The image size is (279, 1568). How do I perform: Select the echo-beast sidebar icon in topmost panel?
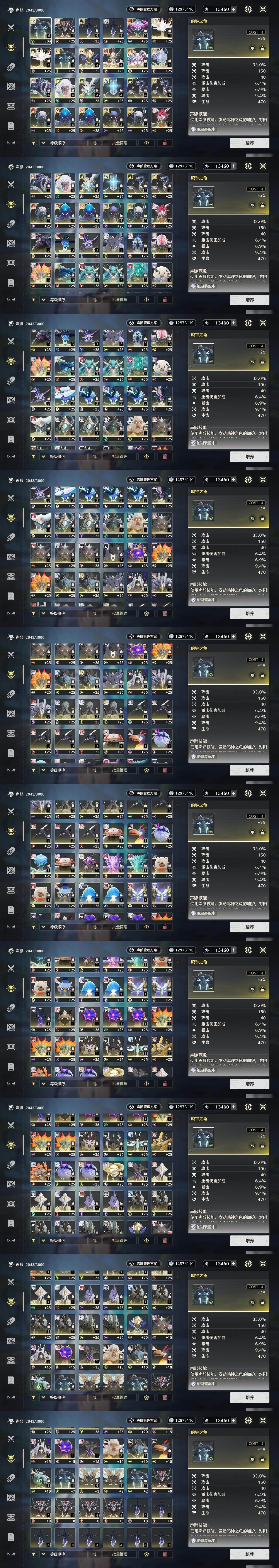11,47
